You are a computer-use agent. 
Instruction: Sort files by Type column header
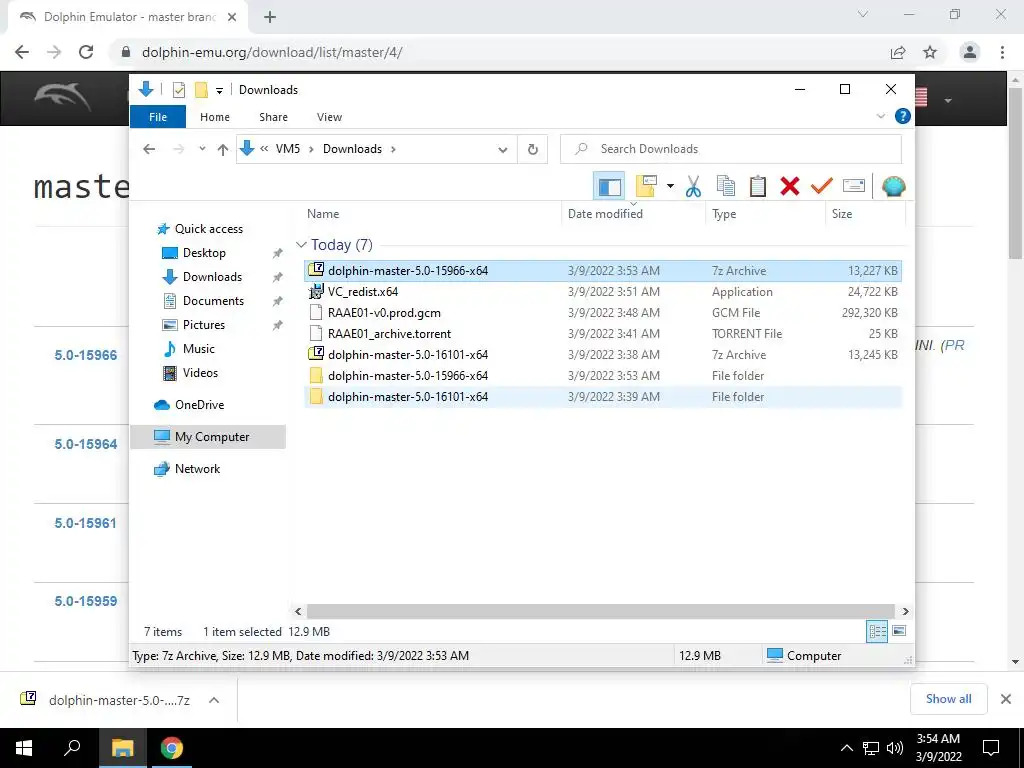click(x=724, y=214)
